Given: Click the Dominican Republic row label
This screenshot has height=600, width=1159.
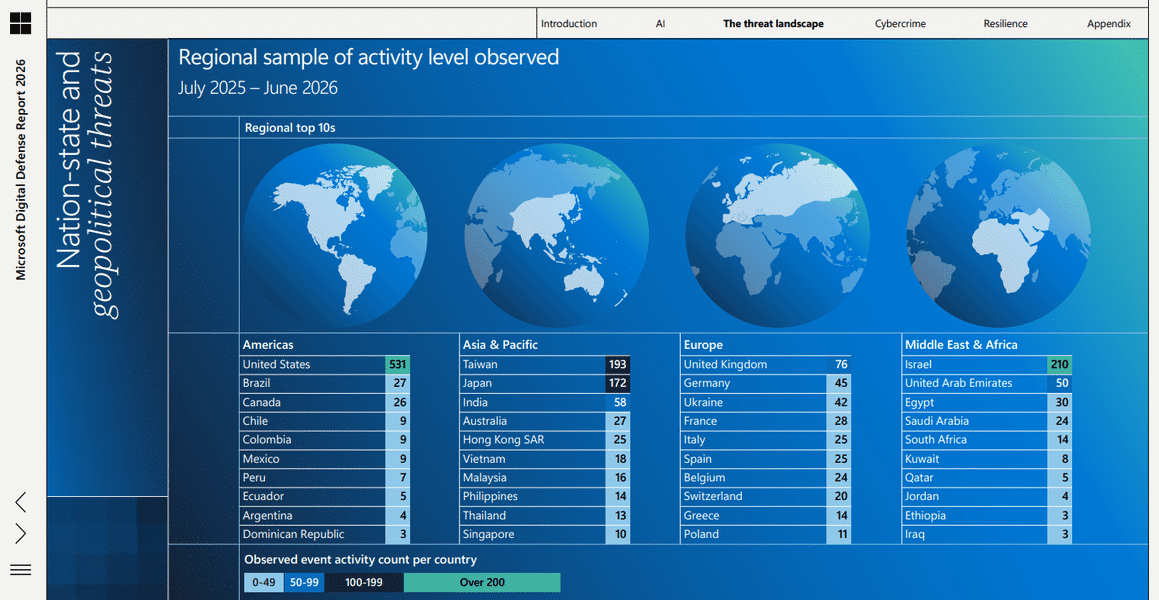Looking at the screenshot, I should (293, 534).
